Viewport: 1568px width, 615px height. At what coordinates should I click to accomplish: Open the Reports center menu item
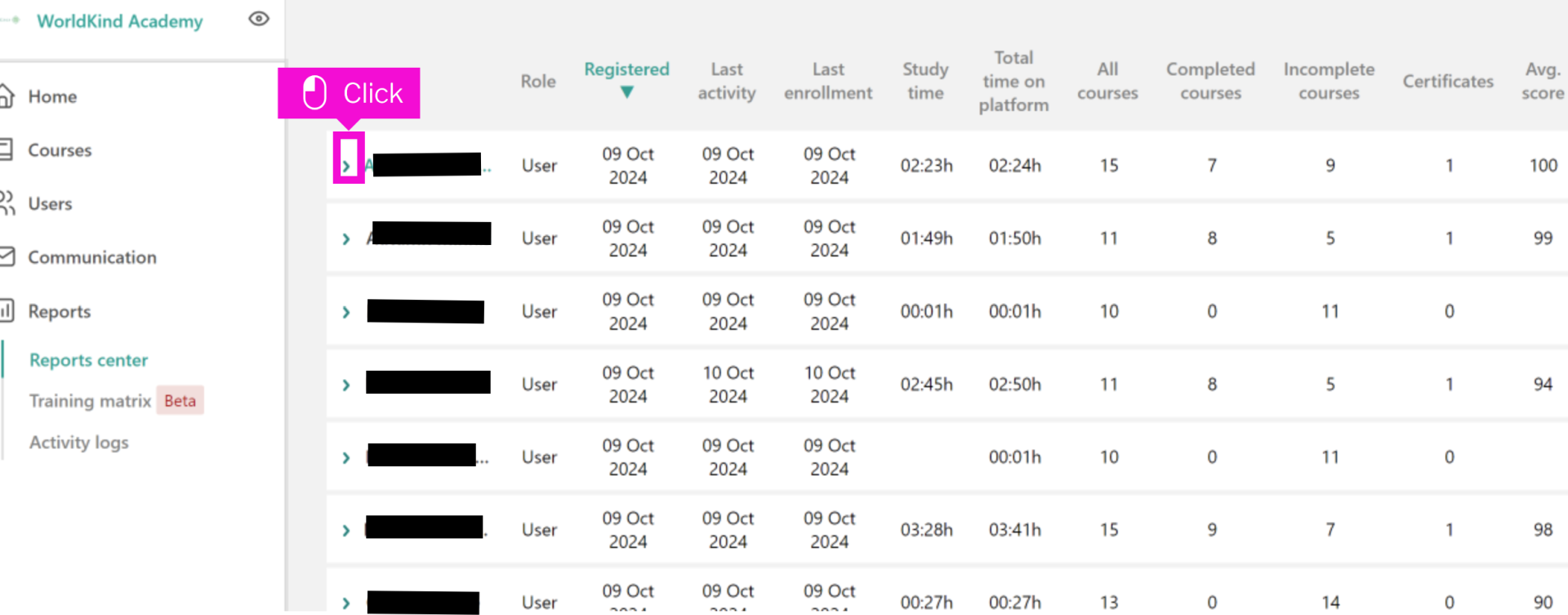[x=88, y=360]
